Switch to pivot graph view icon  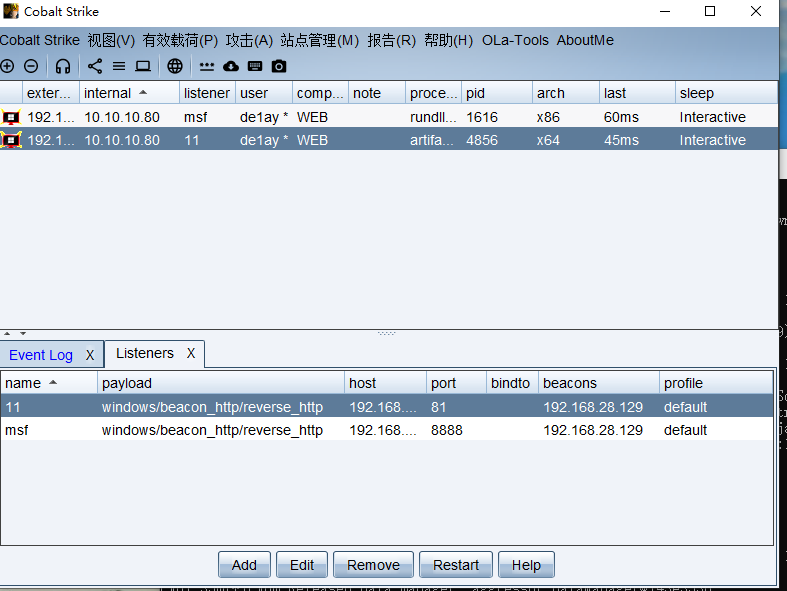(x=95, y=66)
